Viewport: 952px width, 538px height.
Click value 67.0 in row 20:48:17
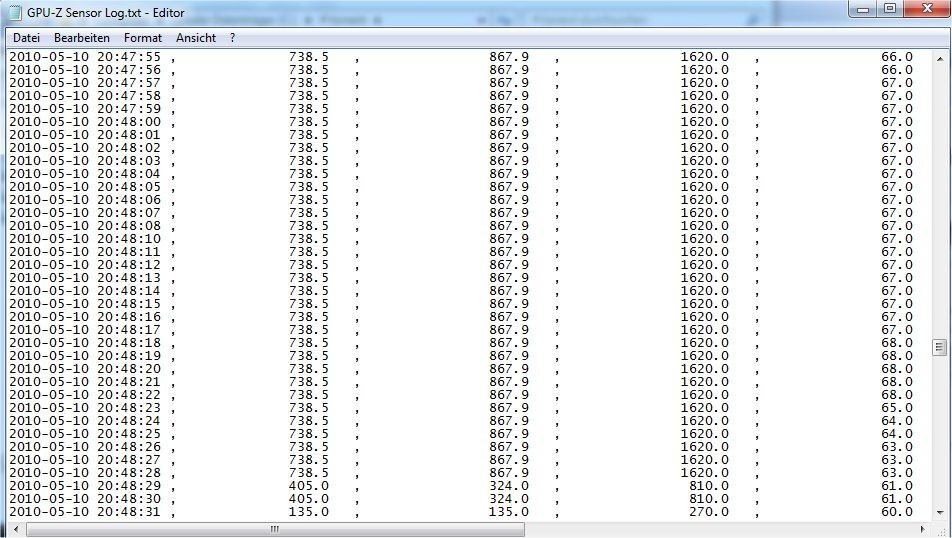point(897,330)
